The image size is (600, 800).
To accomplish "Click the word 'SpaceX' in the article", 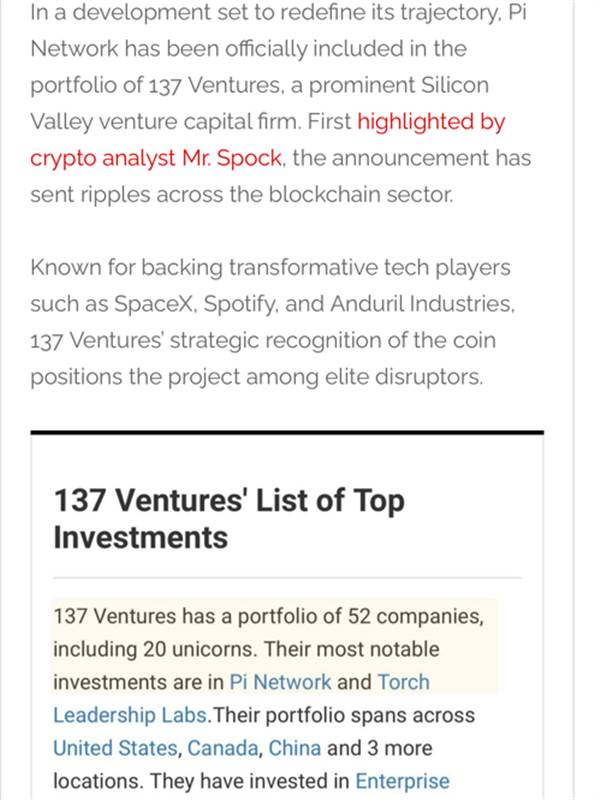I will (x=154, y=305).
